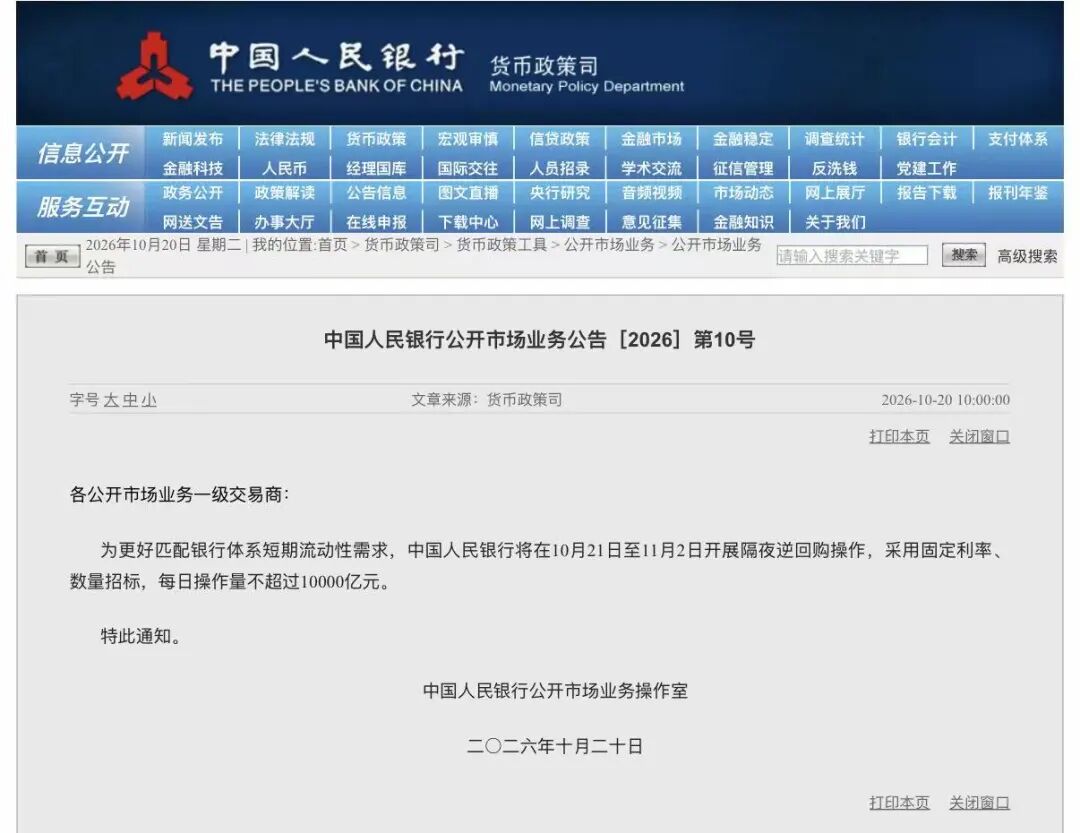Viewport: 1080px width, 833px height.
Task: Open 宏观审慎 navigation link
Action: point(468,139)
